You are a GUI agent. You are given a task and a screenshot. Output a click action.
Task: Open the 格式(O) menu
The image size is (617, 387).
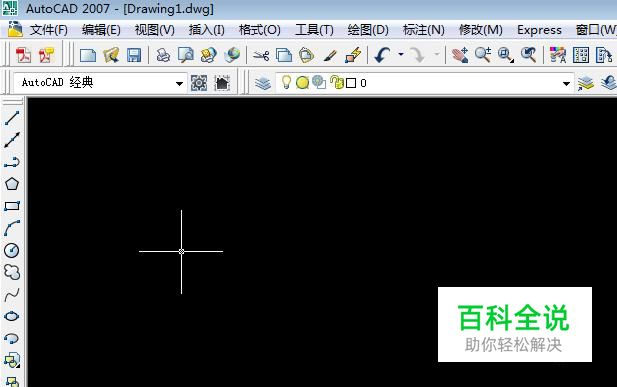(260, 30)
